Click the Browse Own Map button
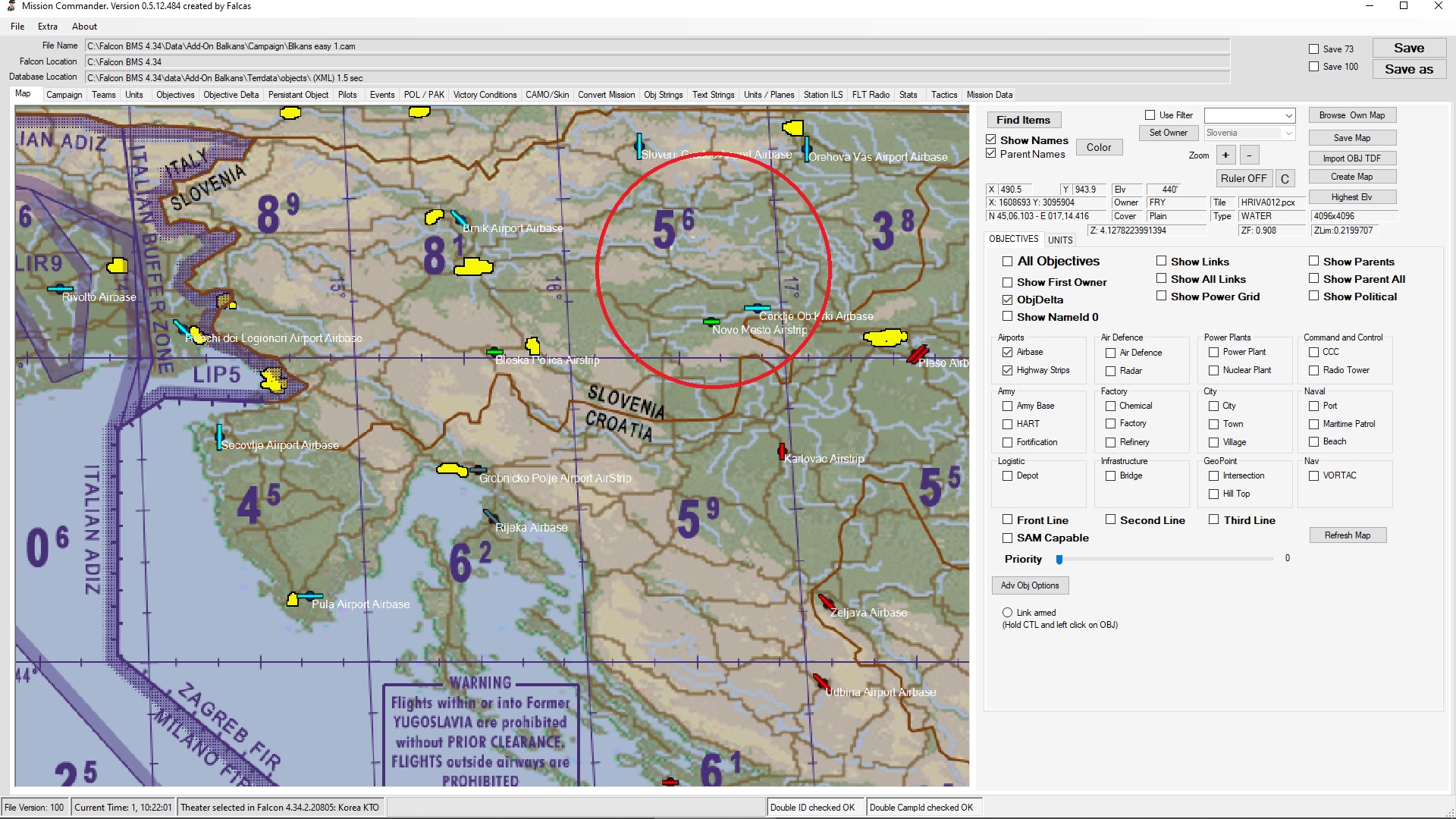1456x819 pixels. pos(1352,115)
